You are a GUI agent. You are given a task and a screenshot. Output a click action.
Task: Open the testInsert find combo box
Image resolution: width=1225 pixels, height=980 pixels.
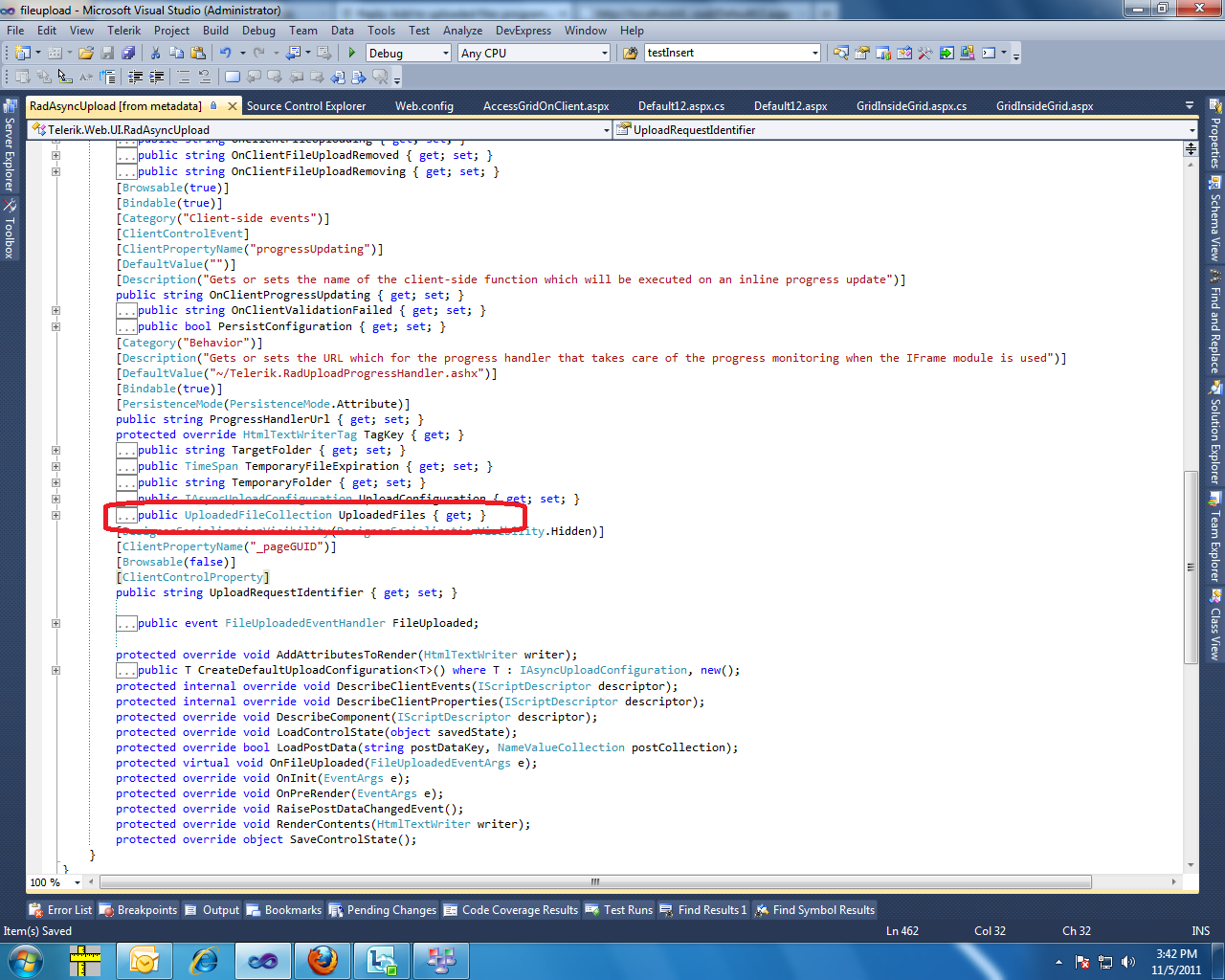click(x=732, y=53)
